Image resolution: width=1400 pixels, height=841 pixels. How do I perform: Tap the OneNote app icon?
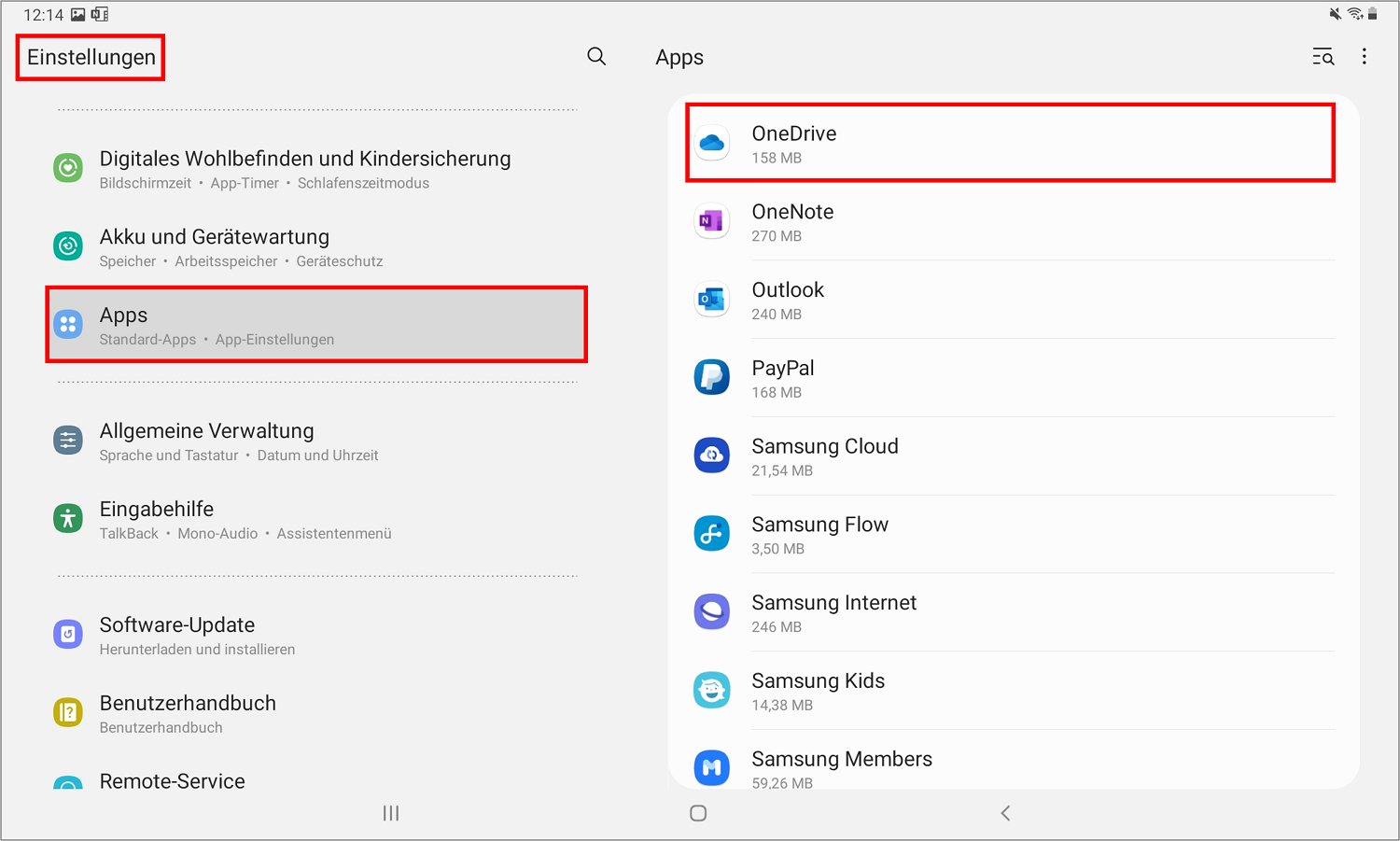pos(712,221)
